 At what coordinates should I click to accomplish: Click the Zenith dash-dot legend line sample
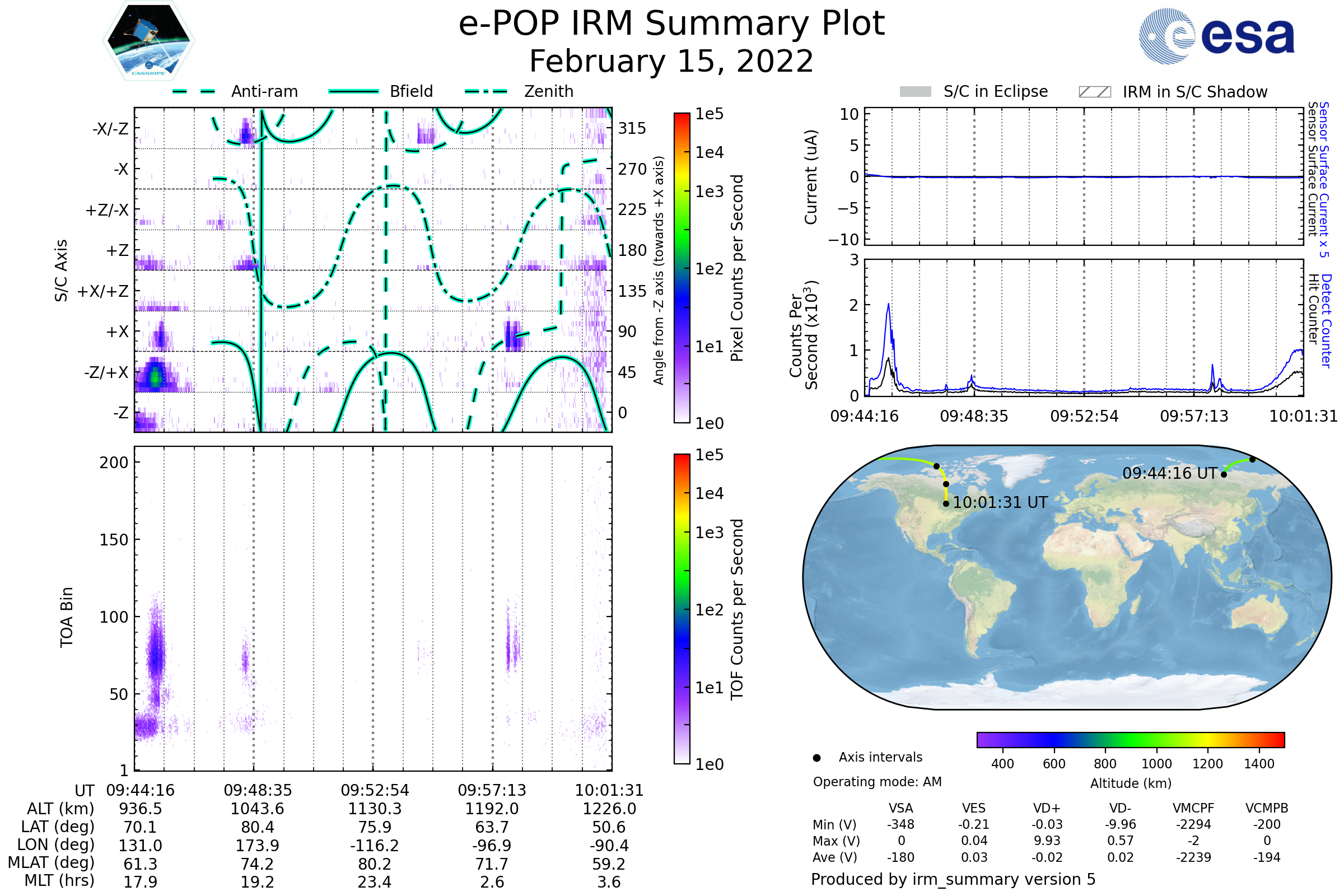pos(486,91)
